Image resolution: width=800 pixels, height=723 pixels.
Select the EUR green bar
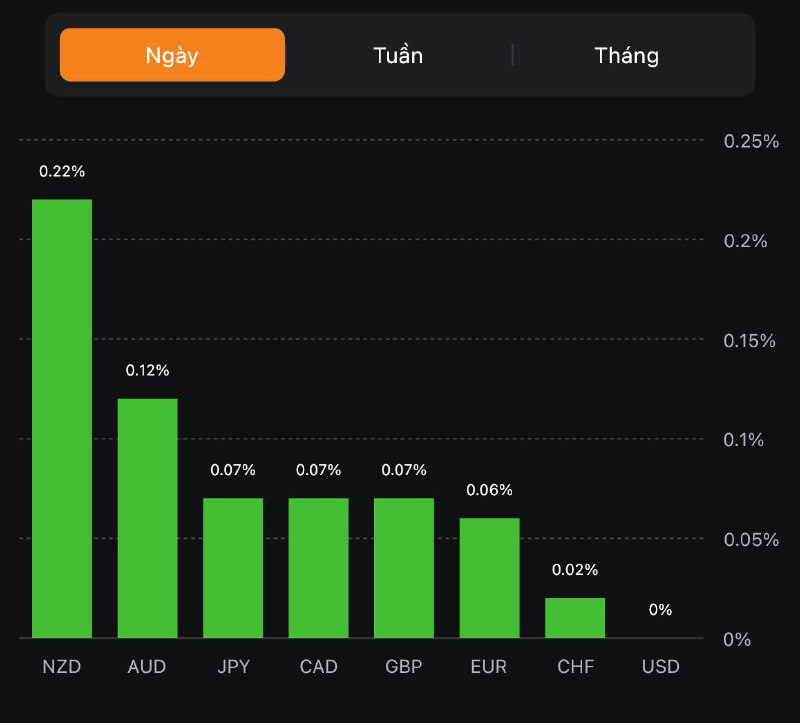(490, 577)
